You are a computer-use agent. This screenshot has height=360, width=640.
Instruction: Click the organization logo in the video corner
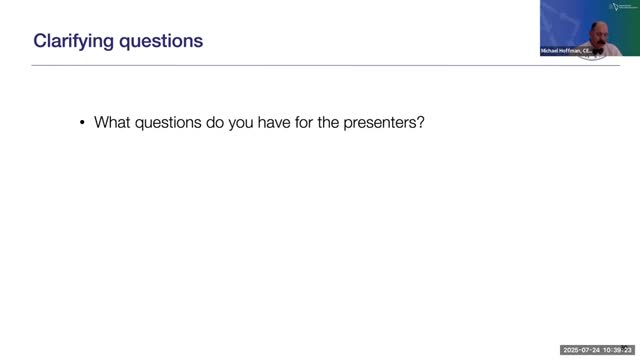622,7
